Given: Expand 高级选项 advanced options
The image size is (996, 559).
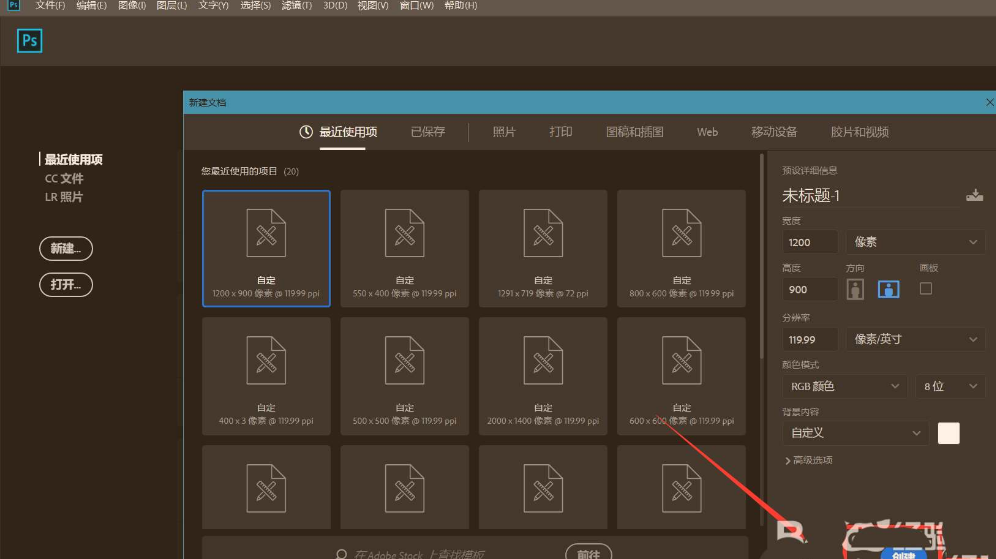Looking at the screenshot, I should tap(809, 460).
